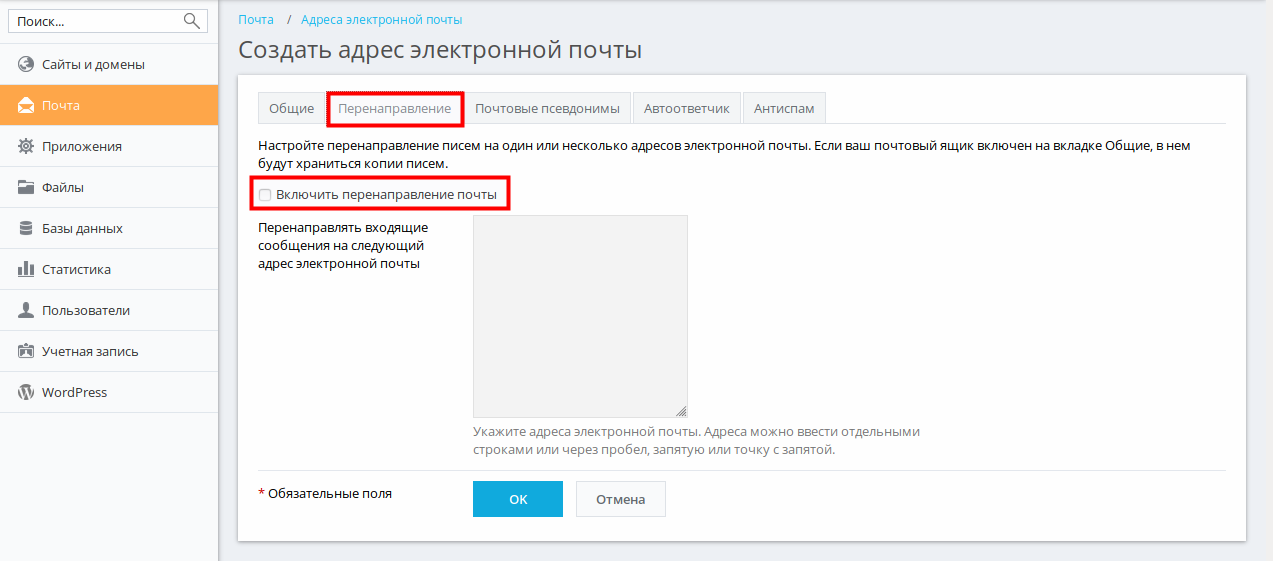Open Пользователи in the sidebar

109,310
